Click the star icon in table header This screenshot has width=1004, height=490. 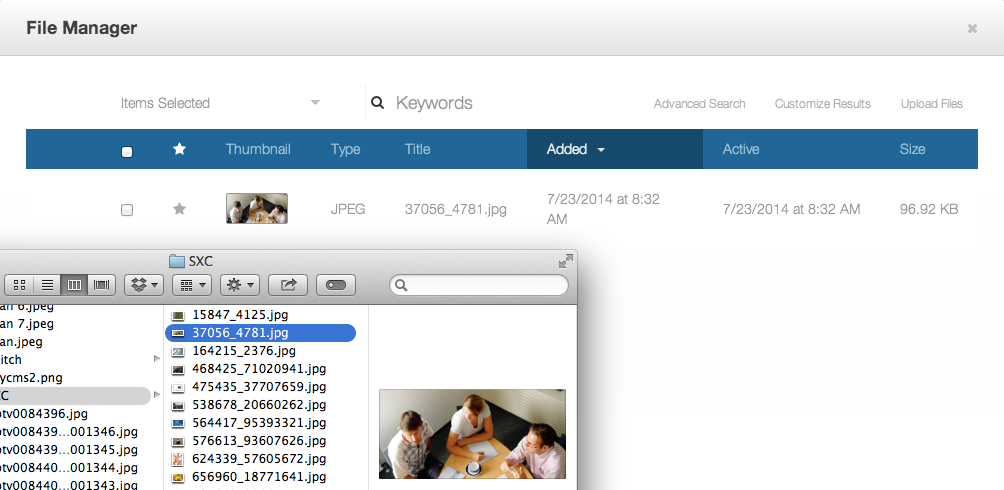pyautogui.click(x=180, y=149)
